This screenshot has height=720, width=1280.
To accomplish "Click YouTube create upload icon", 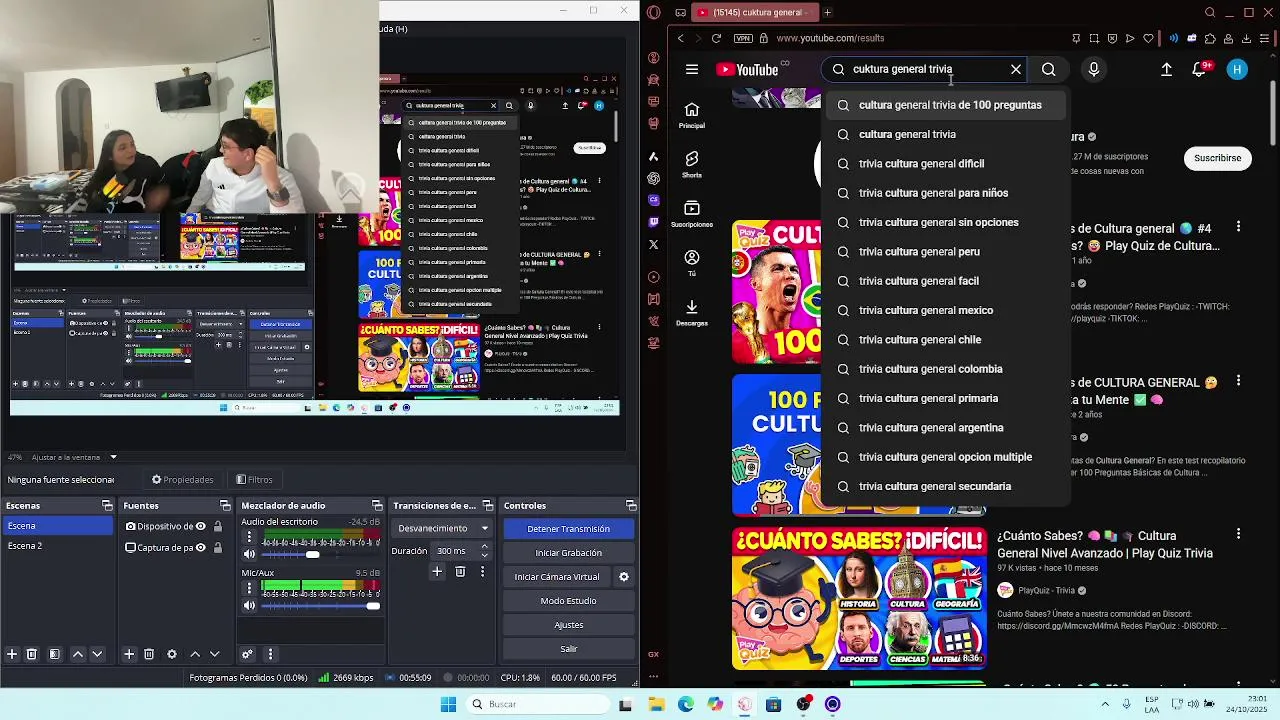I will click(1166, 69).
